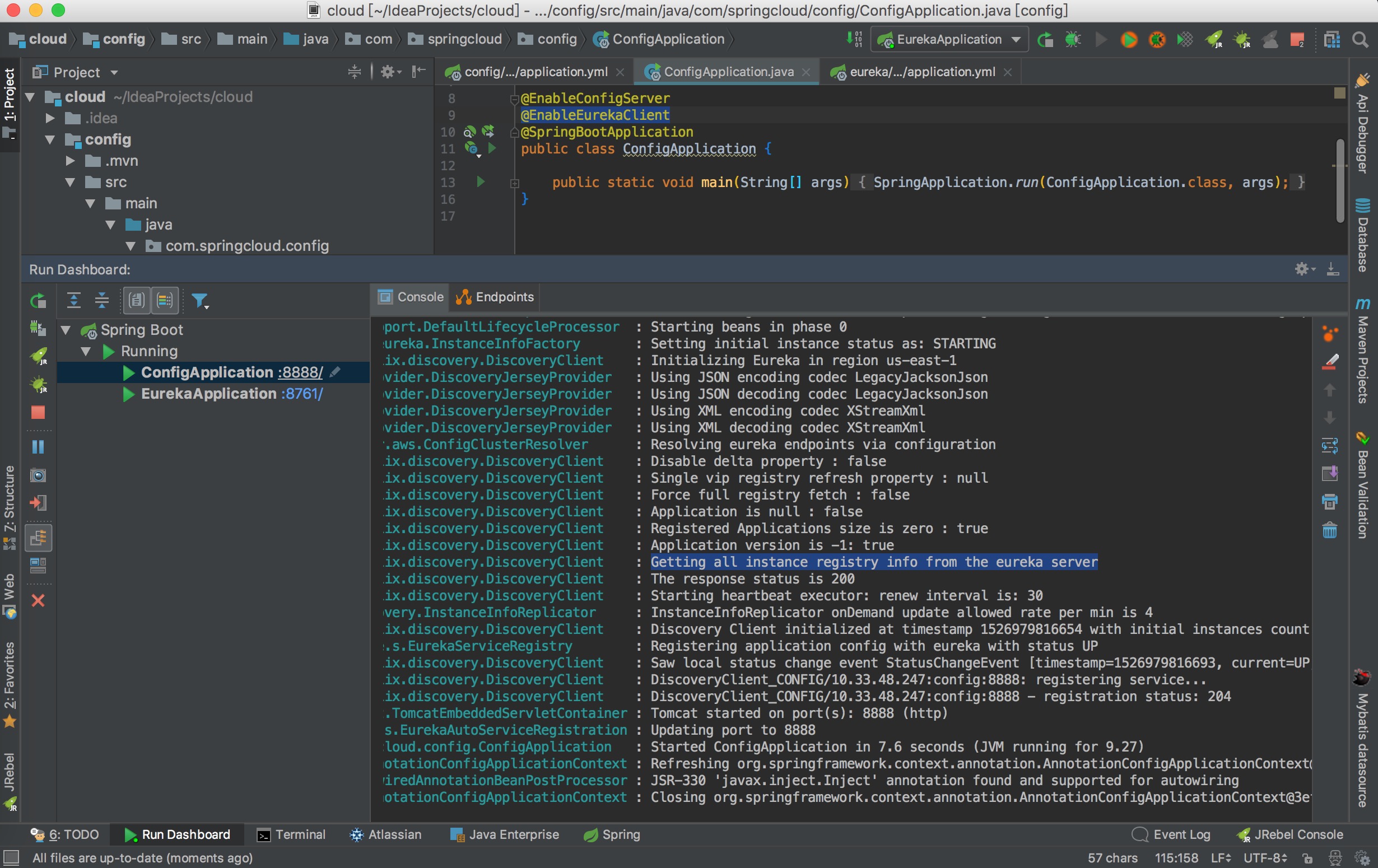Click the Debug bug icon in top toolbar

(1072, 39)
